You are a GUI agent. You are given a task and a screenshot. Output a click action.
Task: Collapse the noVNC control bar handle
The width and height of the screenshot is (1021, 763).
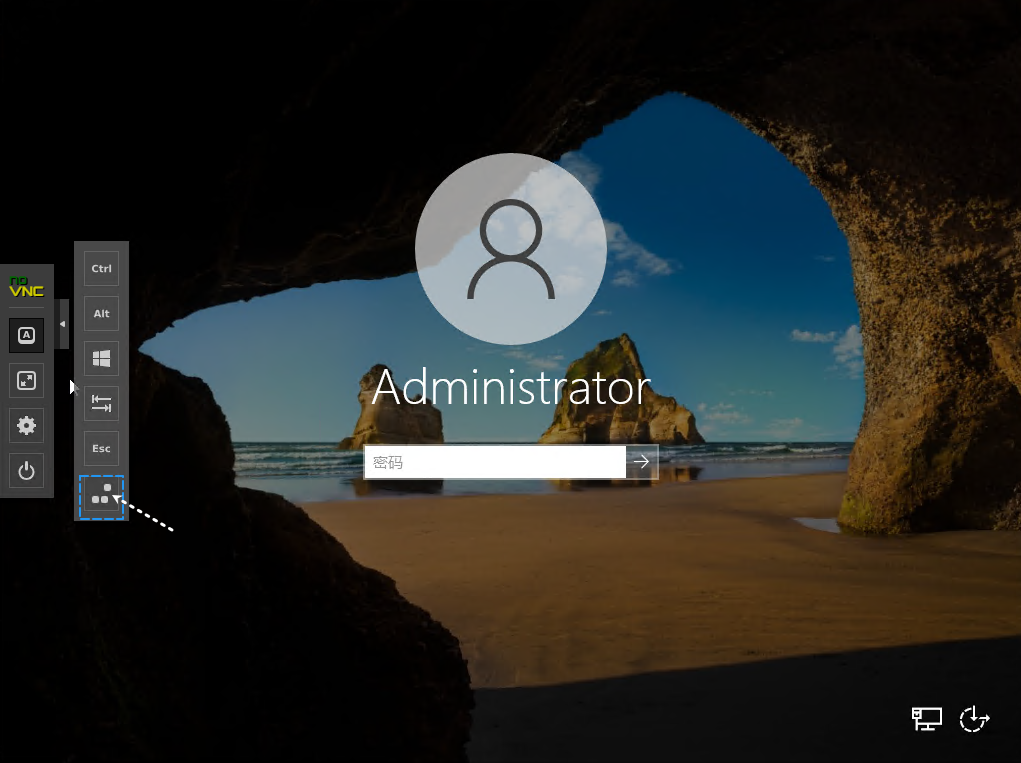click(64, 323)
